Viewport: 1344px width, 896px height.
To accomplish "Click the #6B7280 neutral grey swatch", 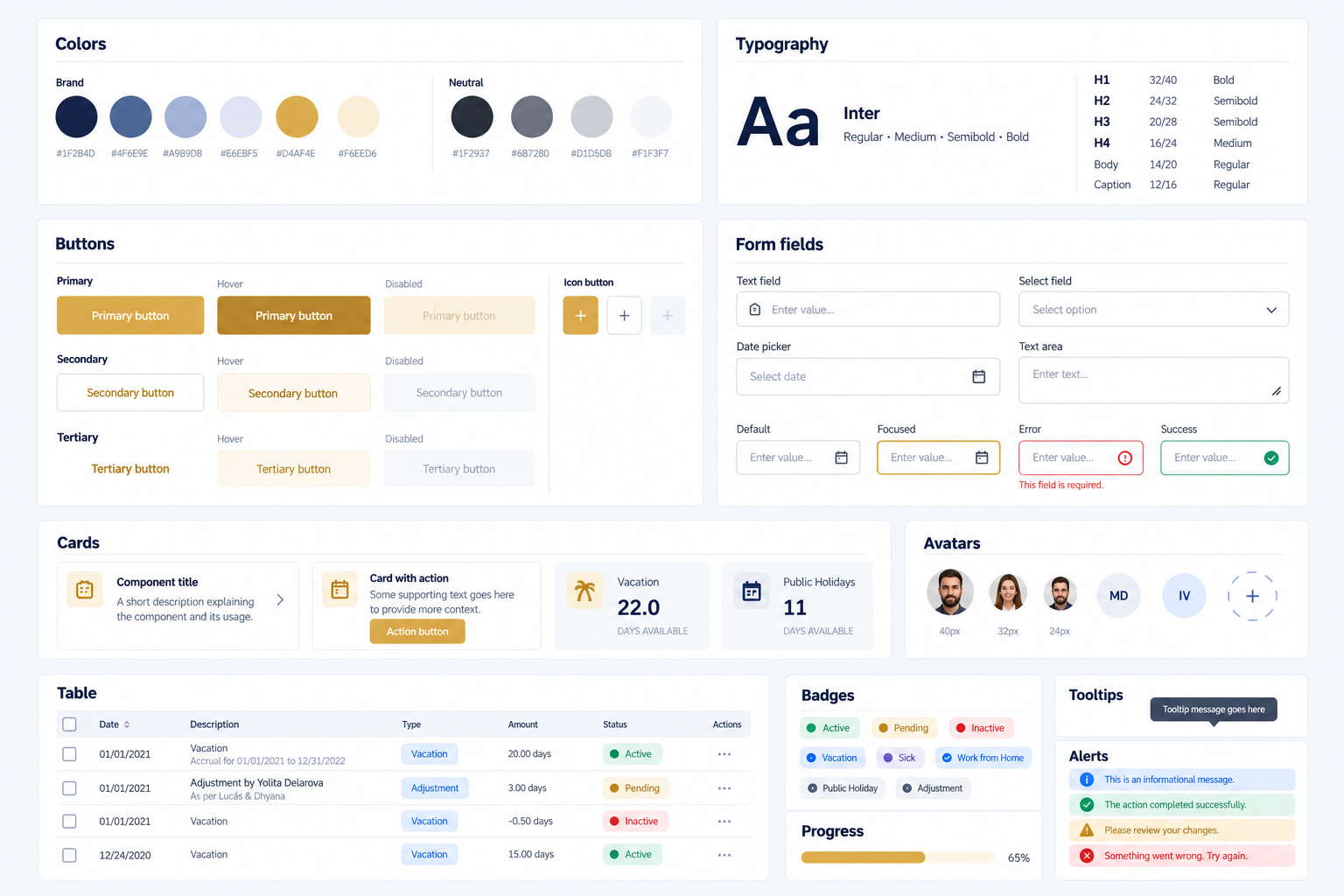I will pyautogui.click(x=532, y=116).
